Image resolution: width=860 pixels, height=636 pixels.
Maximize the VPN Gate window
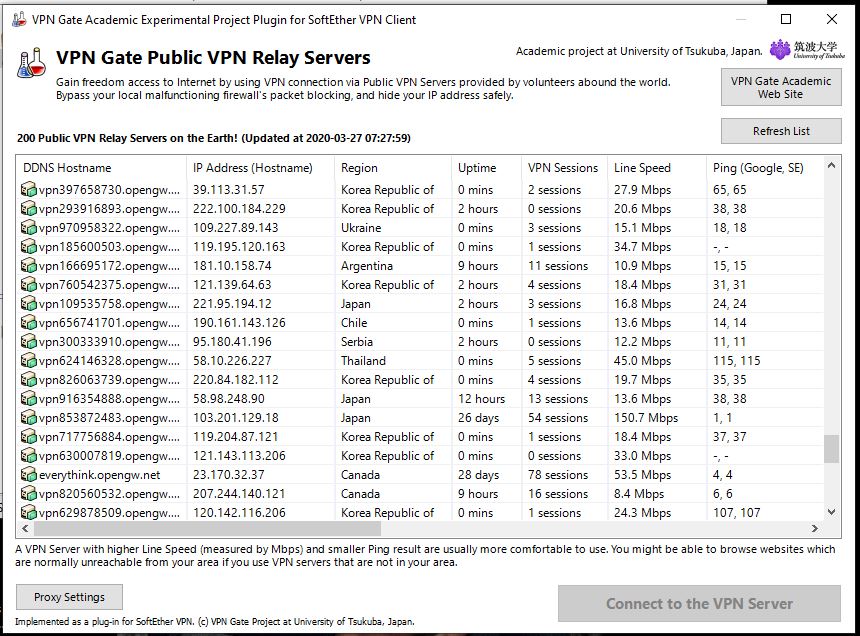(x=786, y=19)
